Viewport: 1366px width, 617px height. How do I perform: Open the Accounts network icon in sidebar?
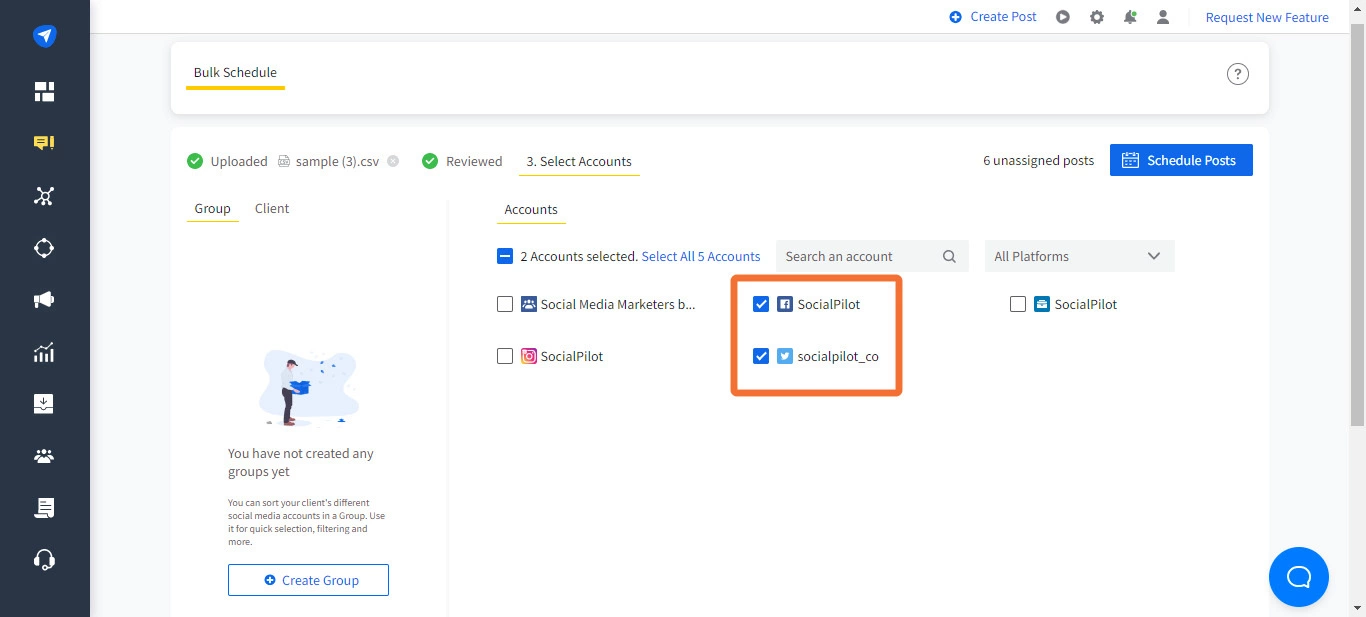coord(44,196)
